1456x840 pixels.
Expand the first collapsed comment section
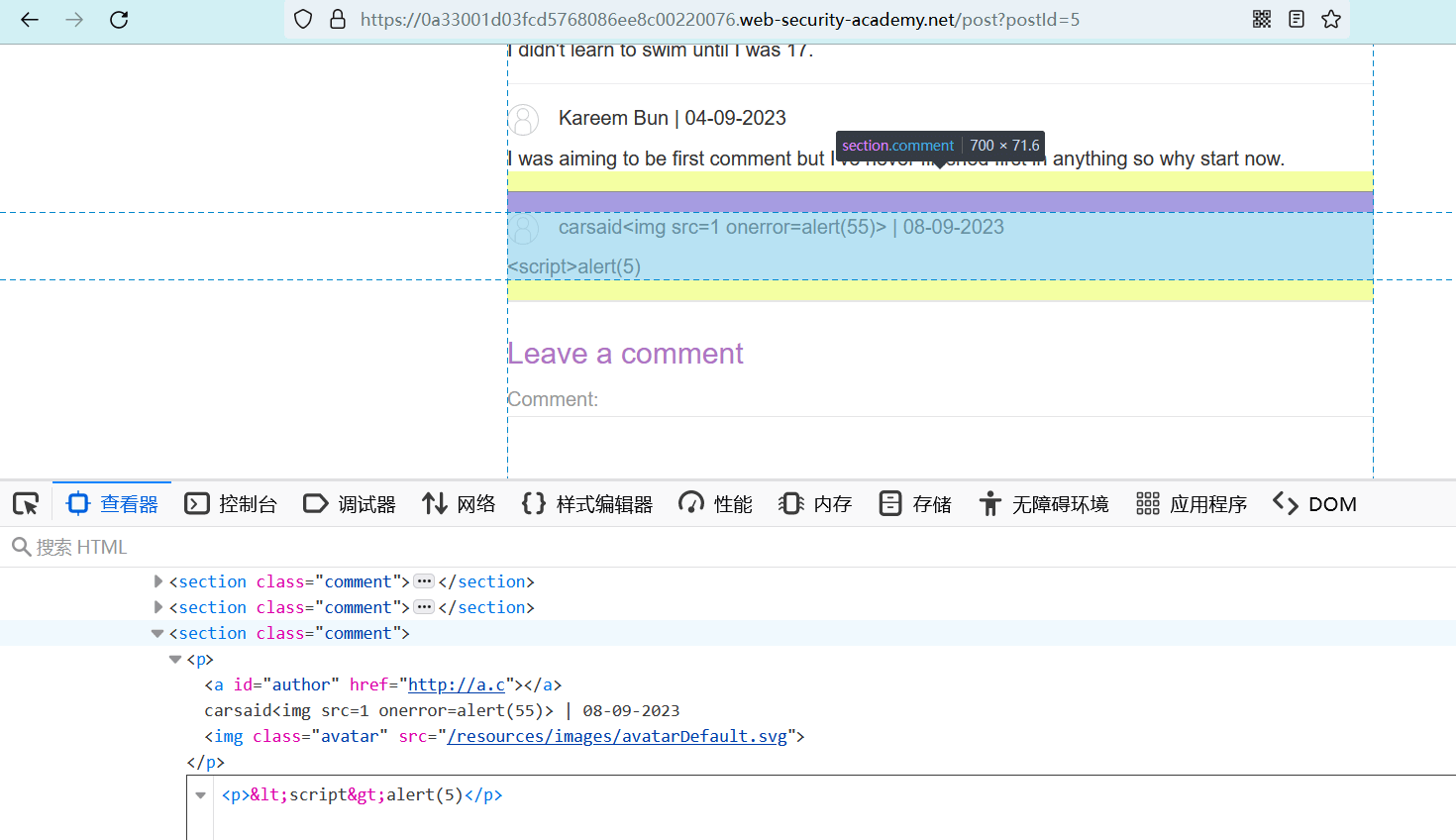(158, 581)
